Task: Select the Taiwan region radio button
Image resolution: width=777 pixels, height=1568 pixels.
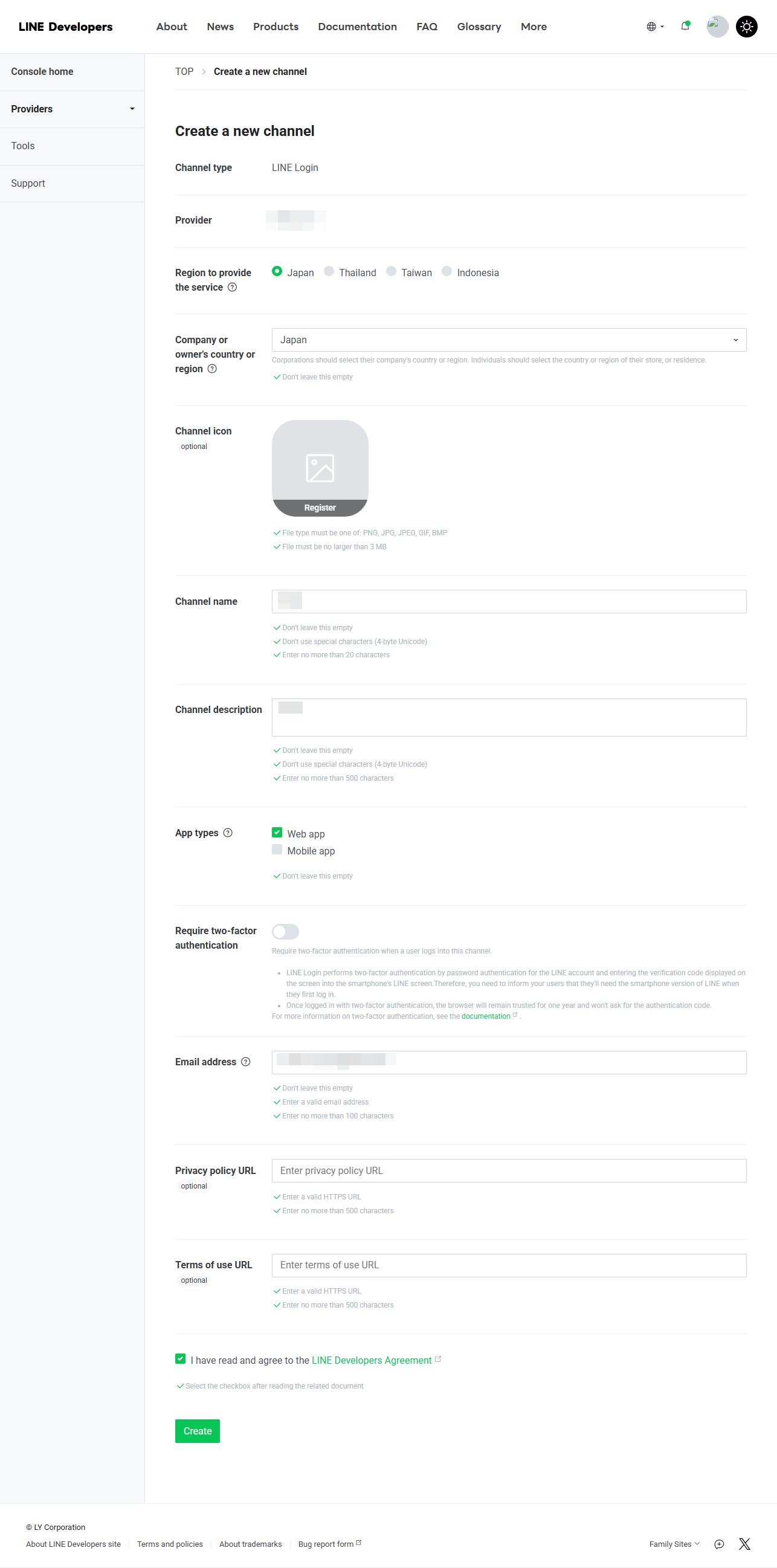Action: (392, 271)
